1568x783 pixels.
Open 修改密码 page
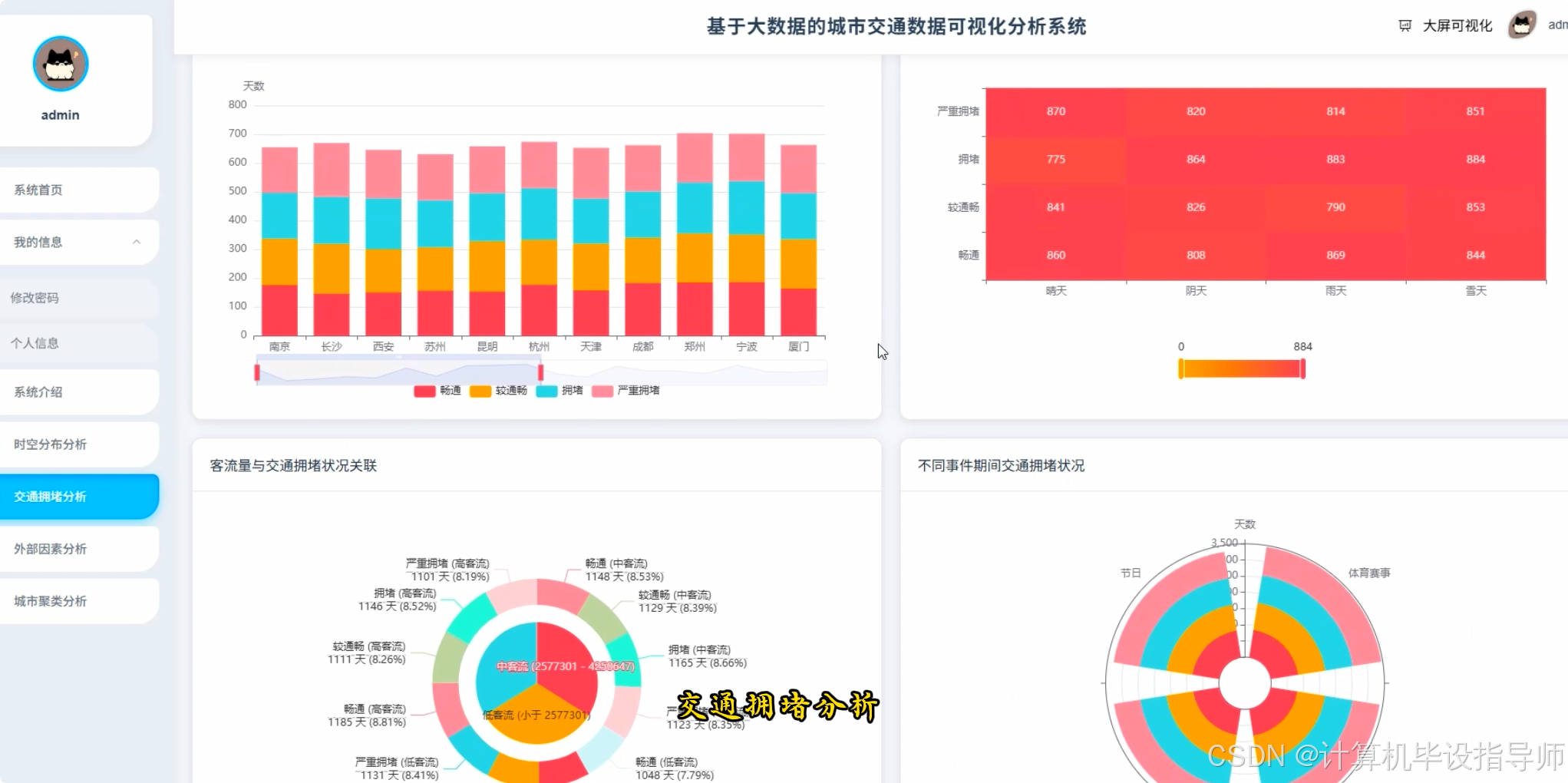coord(79,298)
